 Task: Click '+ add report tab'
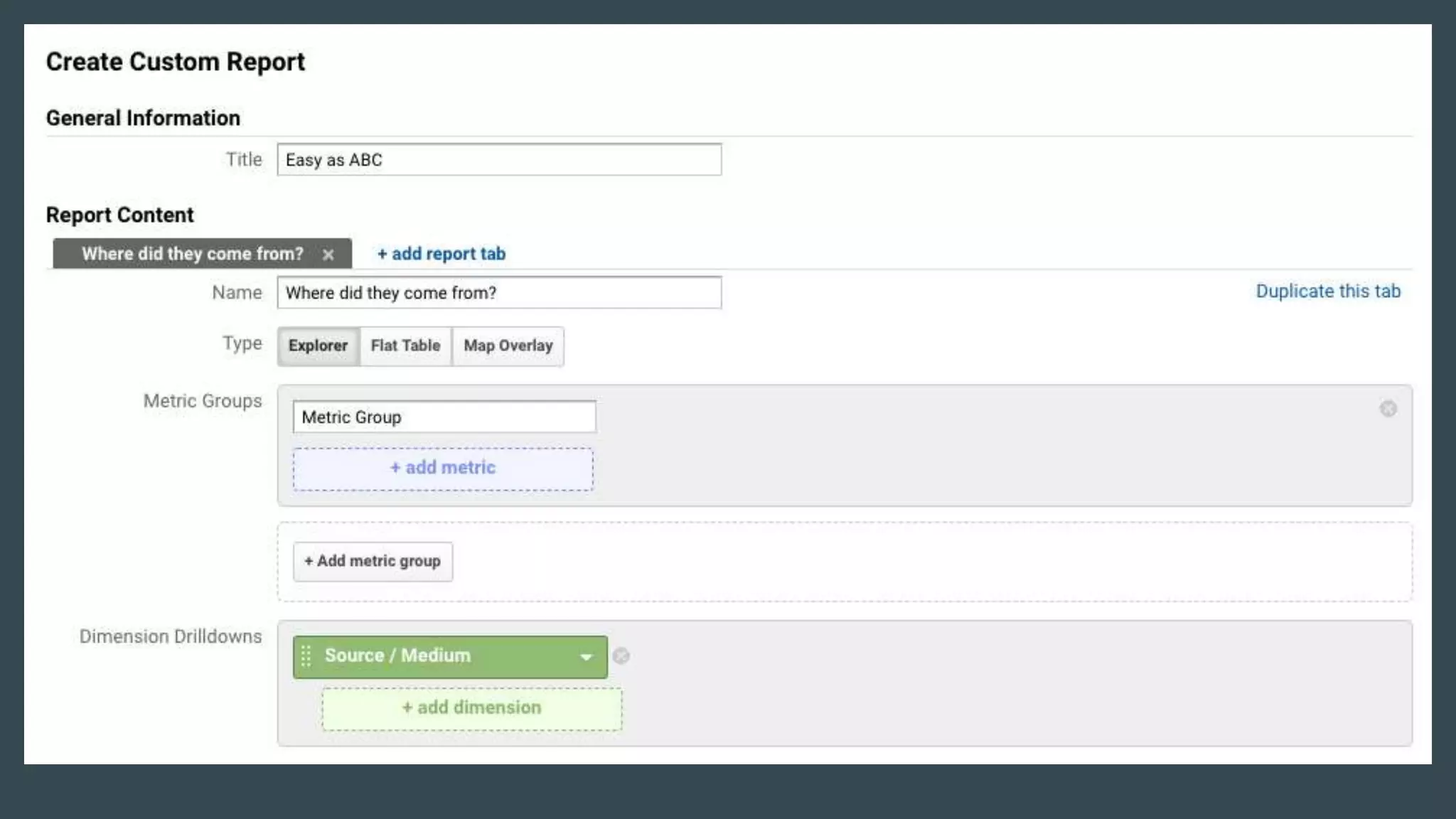click(x=441, y=254)
